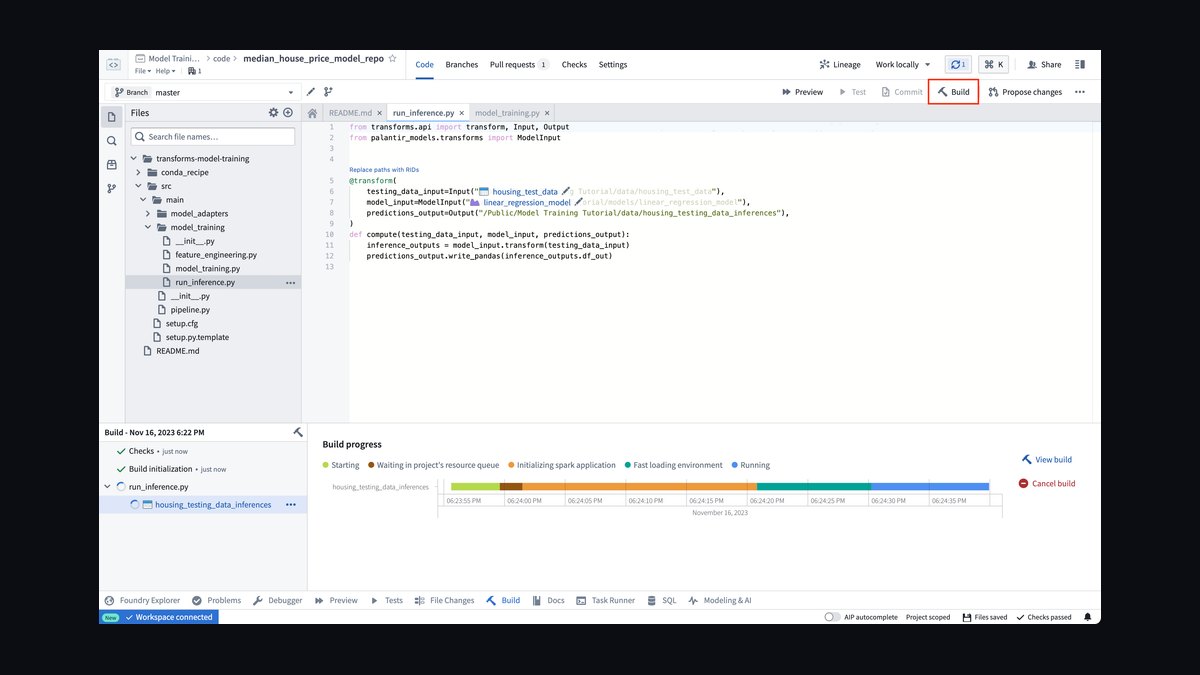Open the Debugger bottom panel

(277, 600)
